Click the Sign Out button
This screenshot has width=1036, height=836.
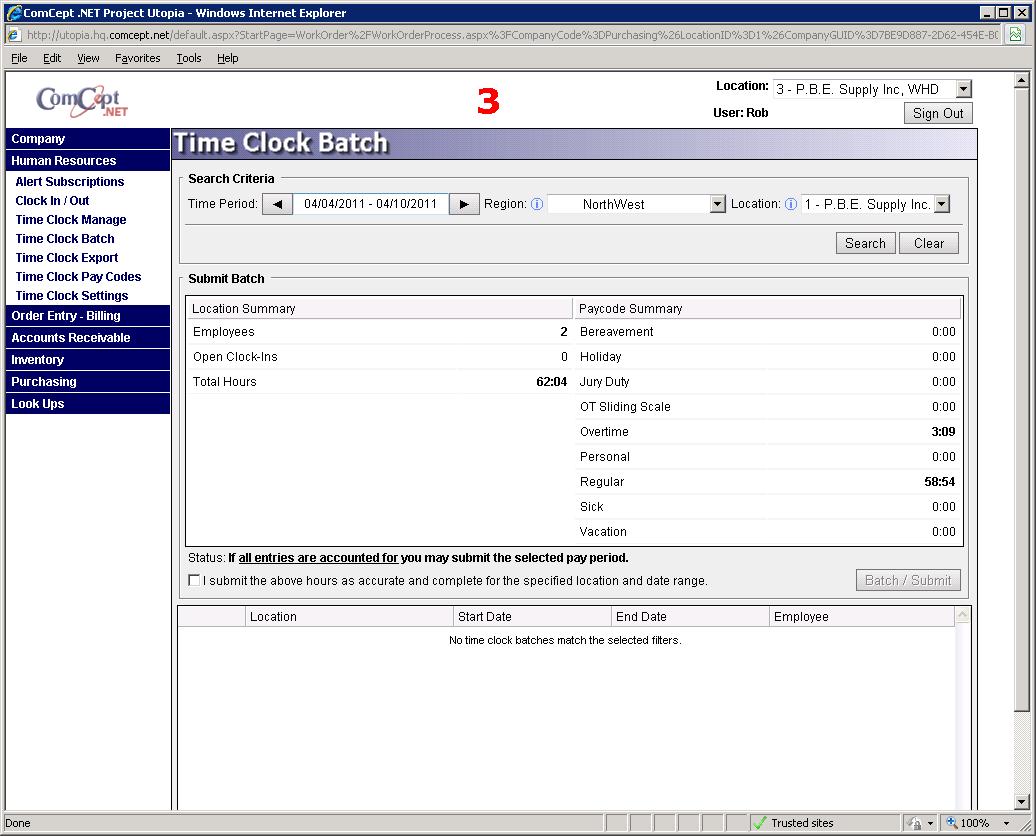point(938,113)
